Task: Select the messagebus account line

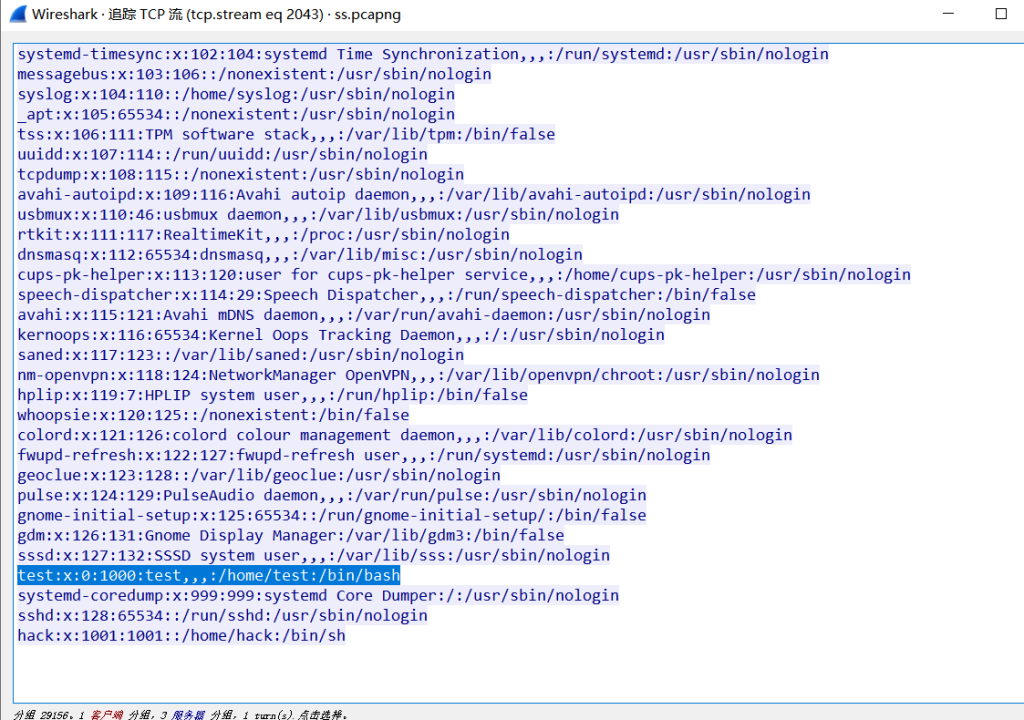Action: click(254, 74)
